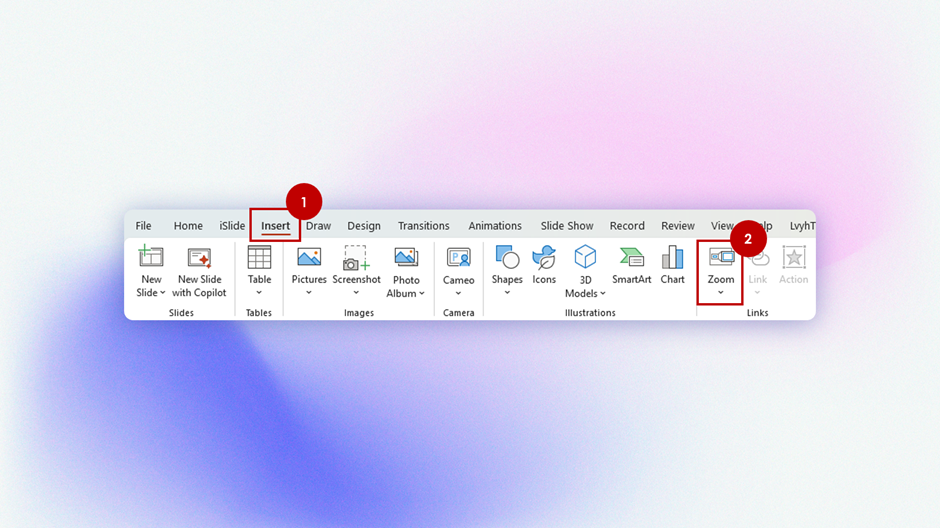The height and width of the screenshot is (528, 940).
Task: Switch to the Slide Show tab
Action: (567, 226)
